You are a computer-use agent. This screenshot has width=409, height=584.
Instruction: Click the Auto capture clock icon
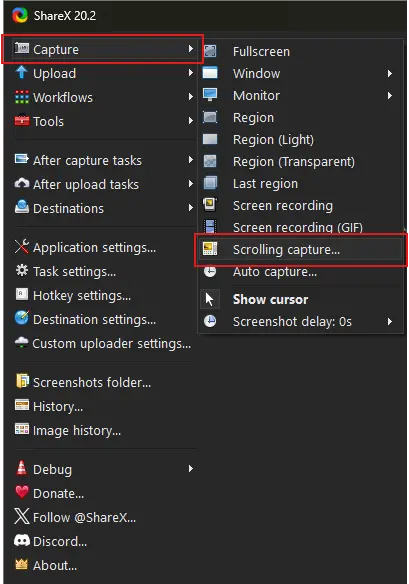210,271
